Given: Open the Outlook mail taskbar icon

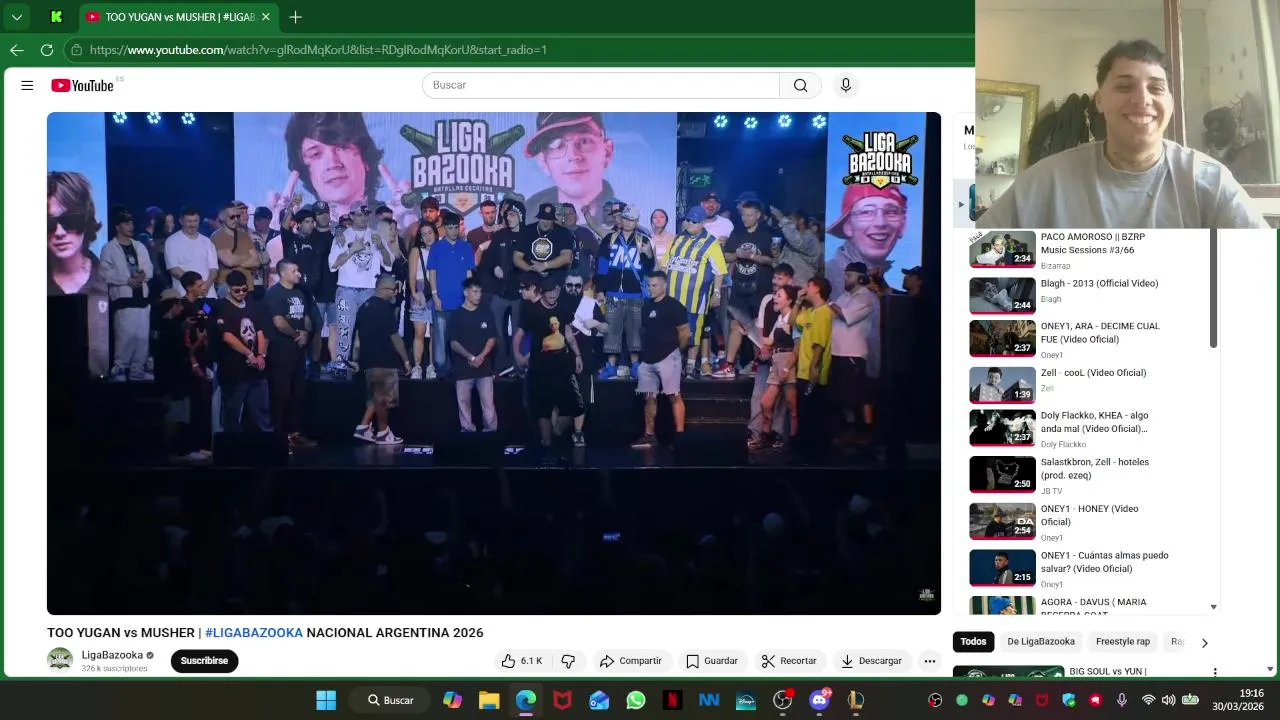Looking at the screenshot, I should coord(599,700).
